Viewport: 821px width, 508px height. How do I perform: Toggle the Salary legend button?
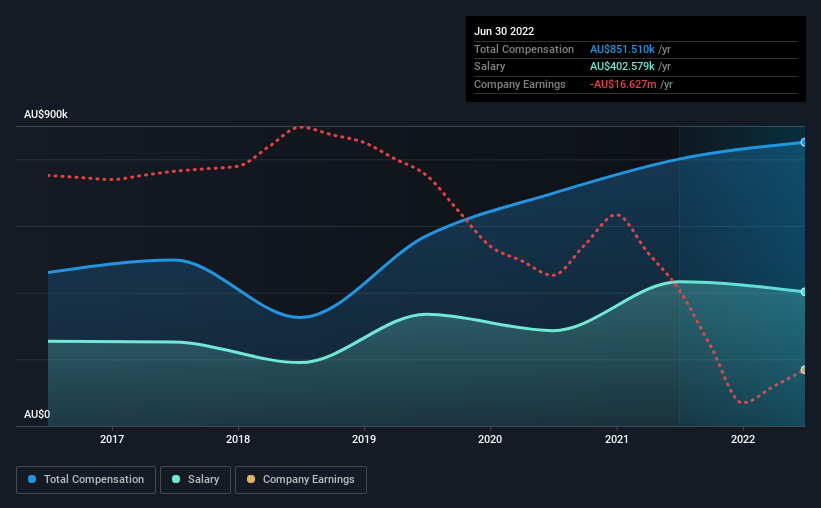(x=195, y=480)
